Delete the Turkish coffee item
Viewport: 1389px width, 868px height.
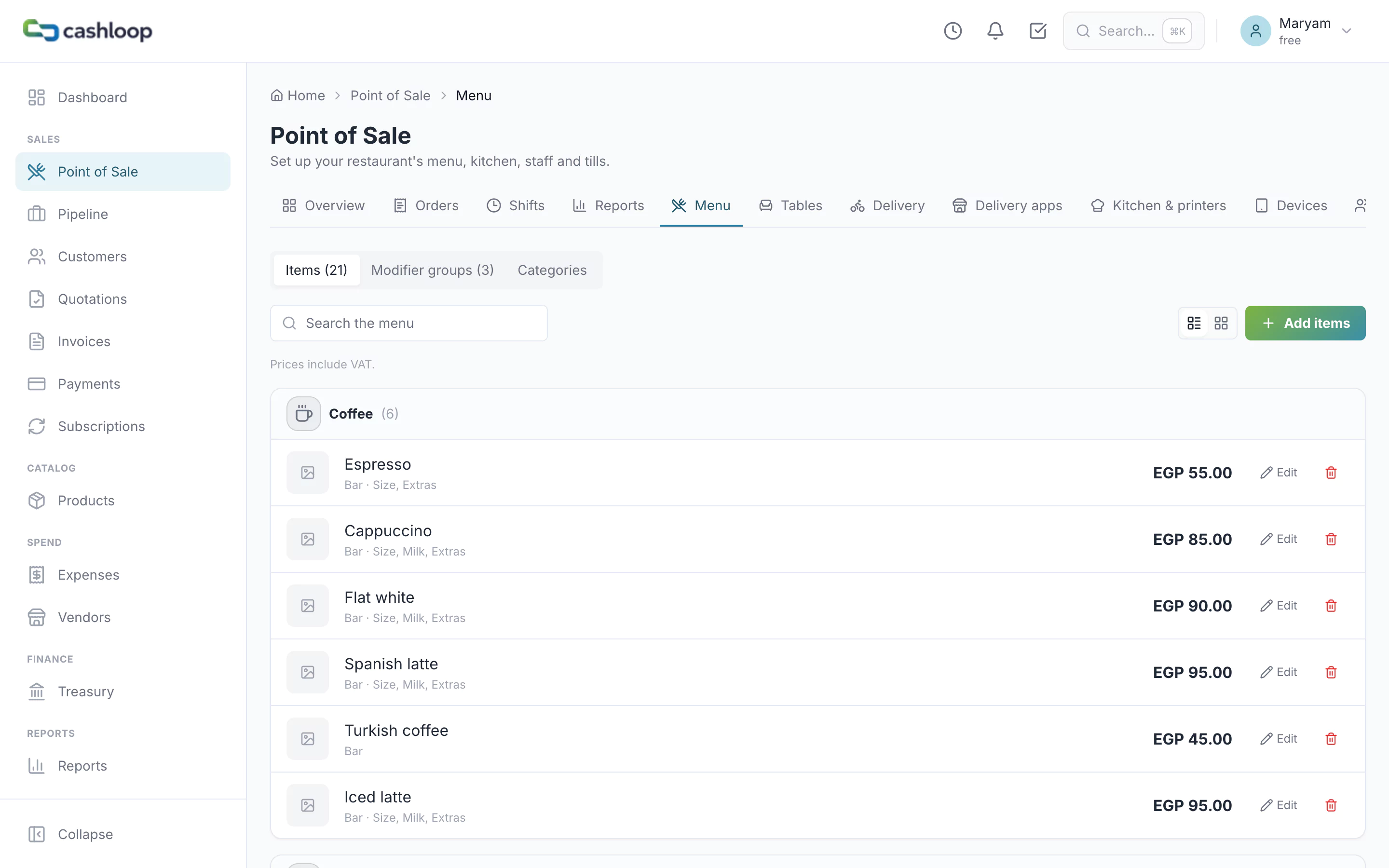click(x=1331, y=739)
